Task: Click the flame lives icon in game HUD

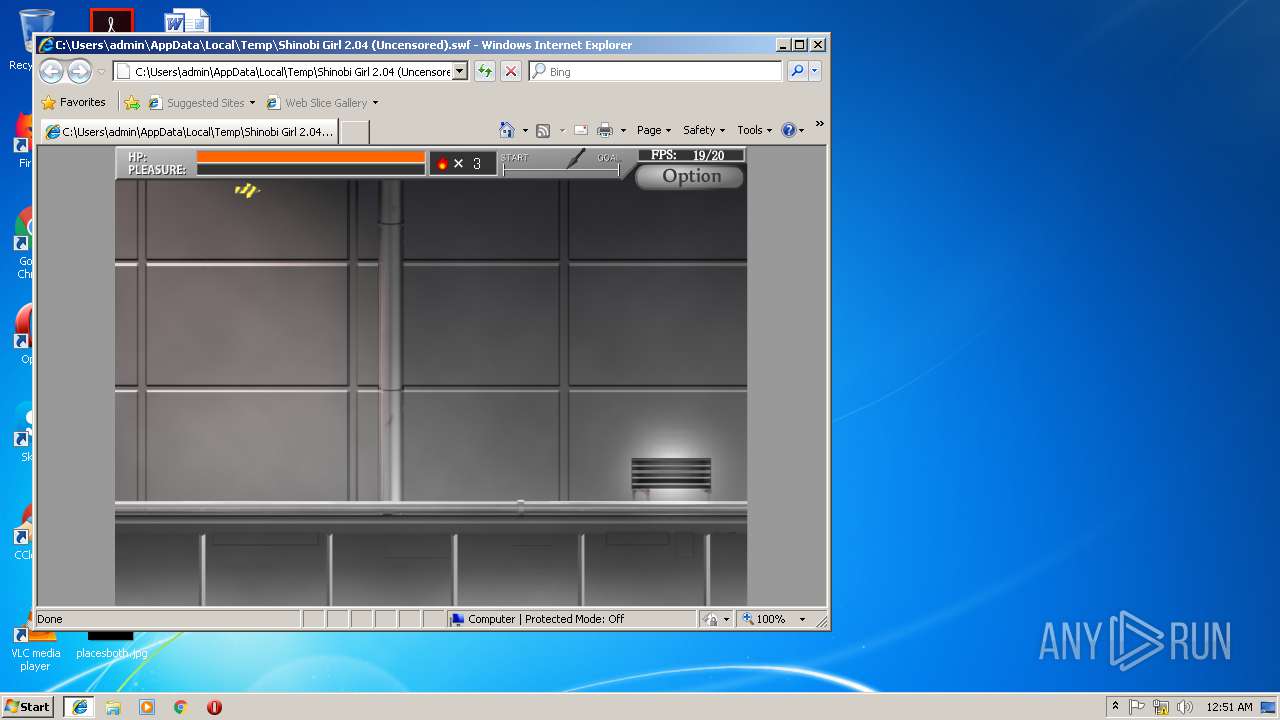Action: [x=442, y=163]
